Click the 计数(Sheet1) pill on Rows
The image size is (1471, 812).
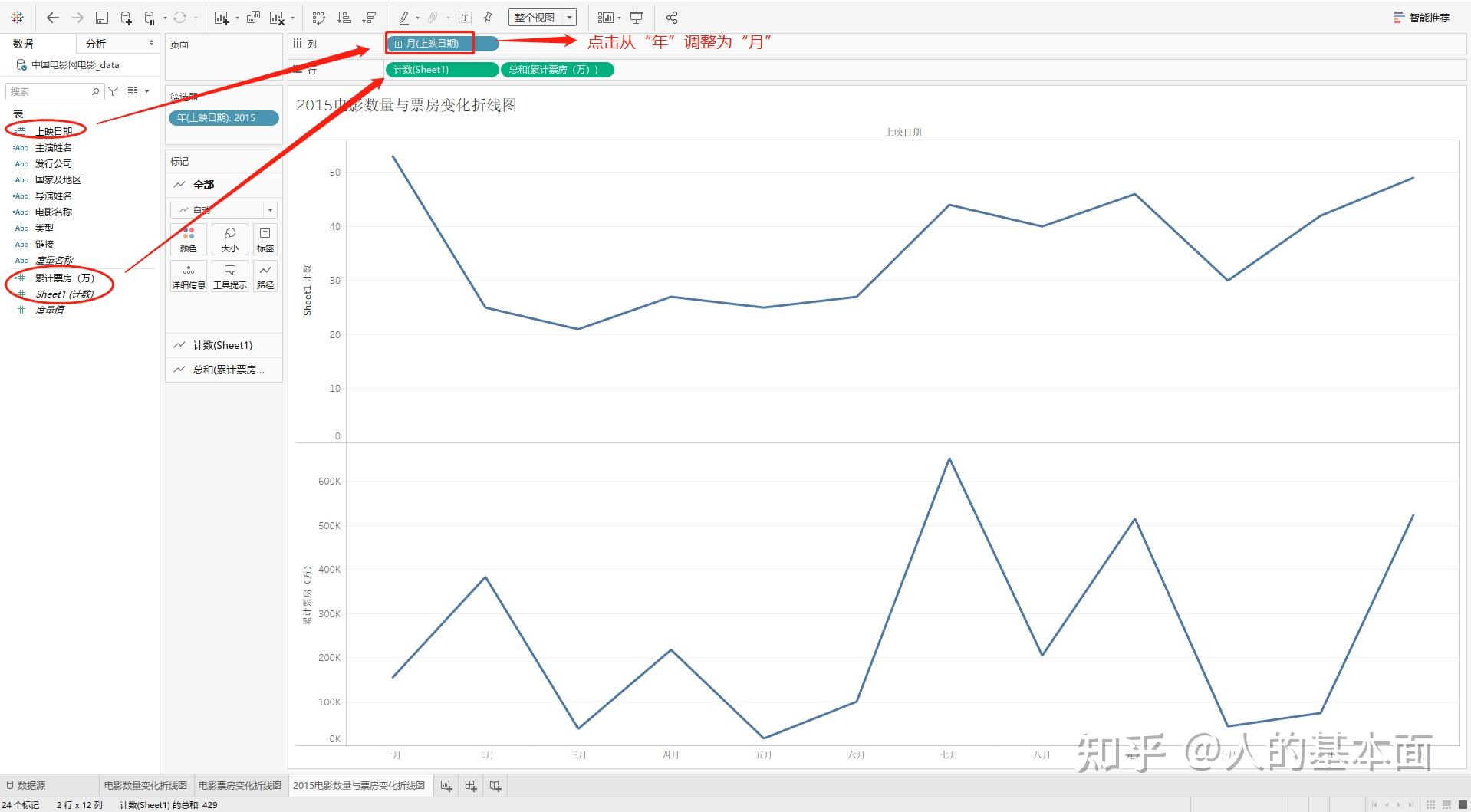(442, 70)
